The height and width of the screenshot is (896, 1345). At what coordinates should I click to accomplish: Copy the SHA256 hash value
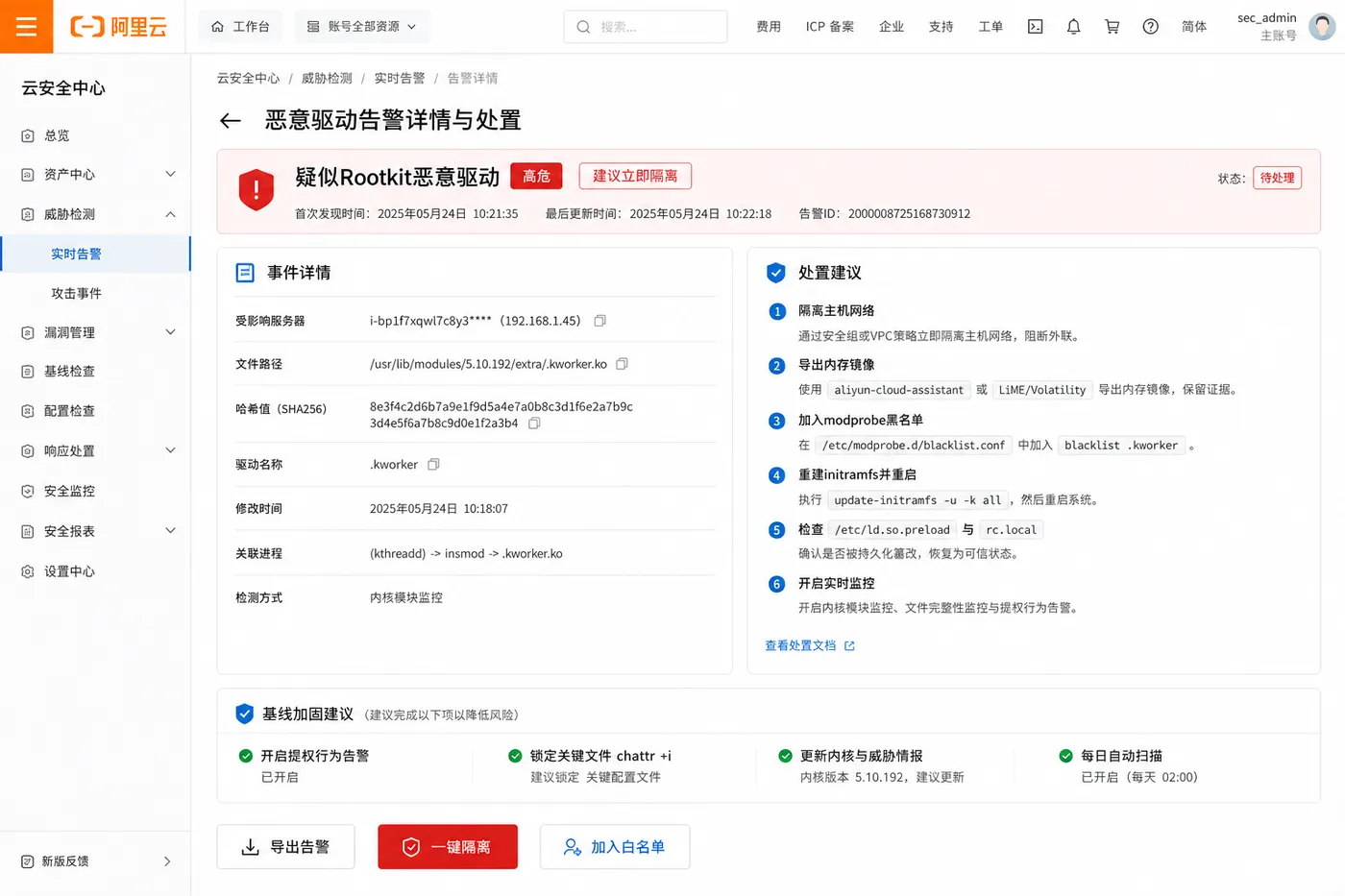pos(534,423)
